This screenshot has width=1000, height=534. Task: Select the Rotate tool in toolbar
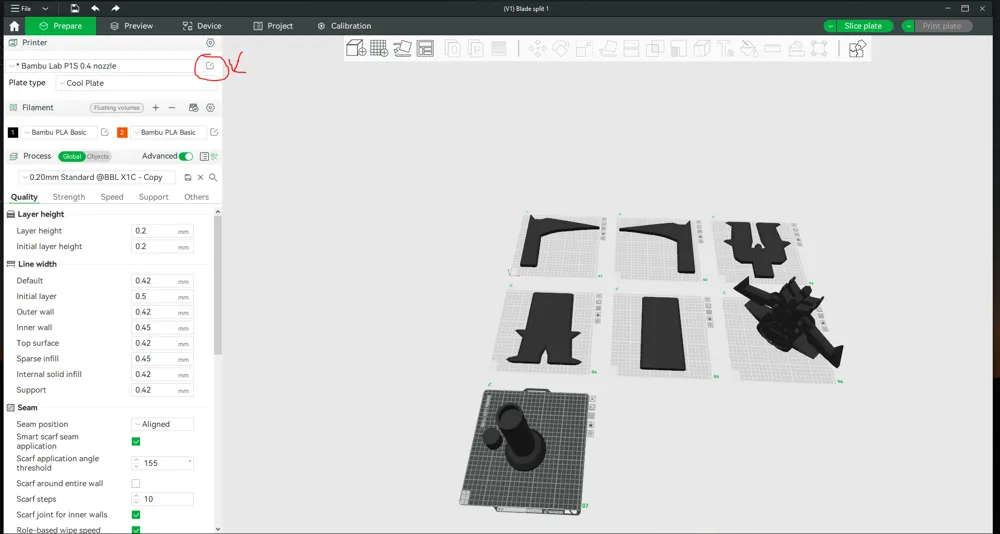(561, 48)
